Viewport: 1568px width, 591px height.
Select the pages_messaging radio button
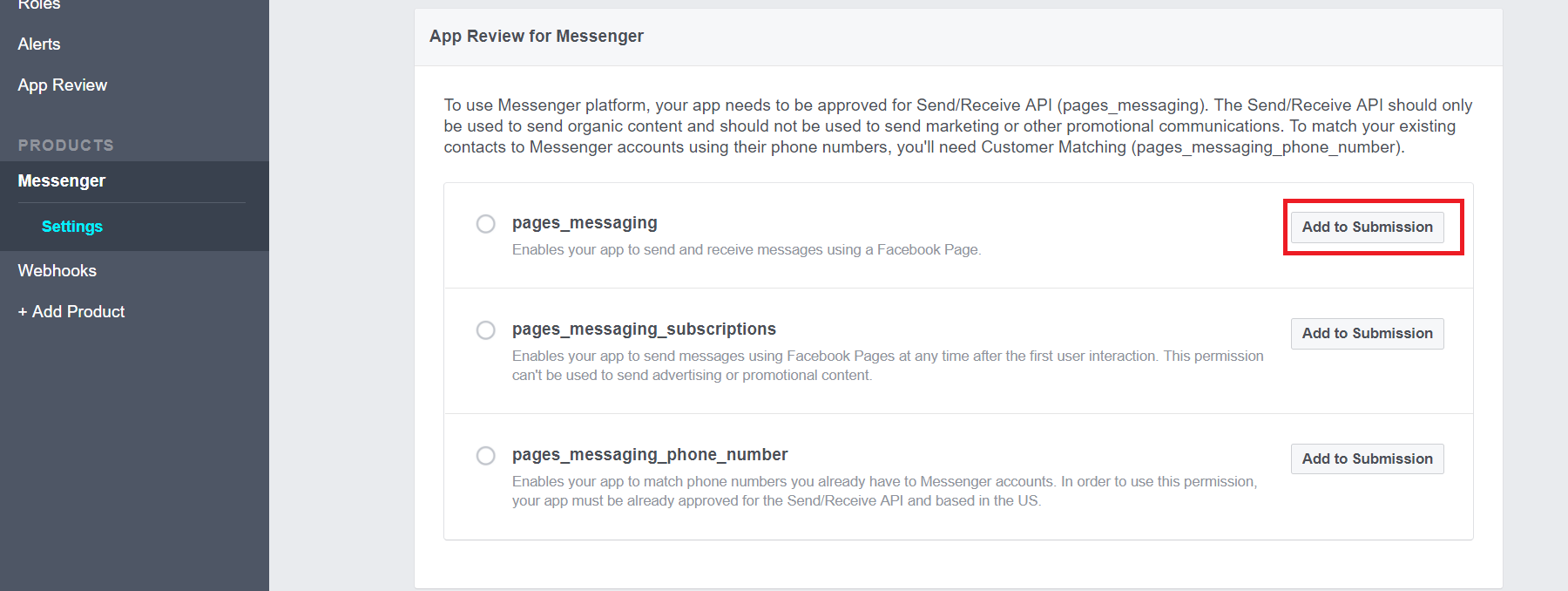pos(486,224)
